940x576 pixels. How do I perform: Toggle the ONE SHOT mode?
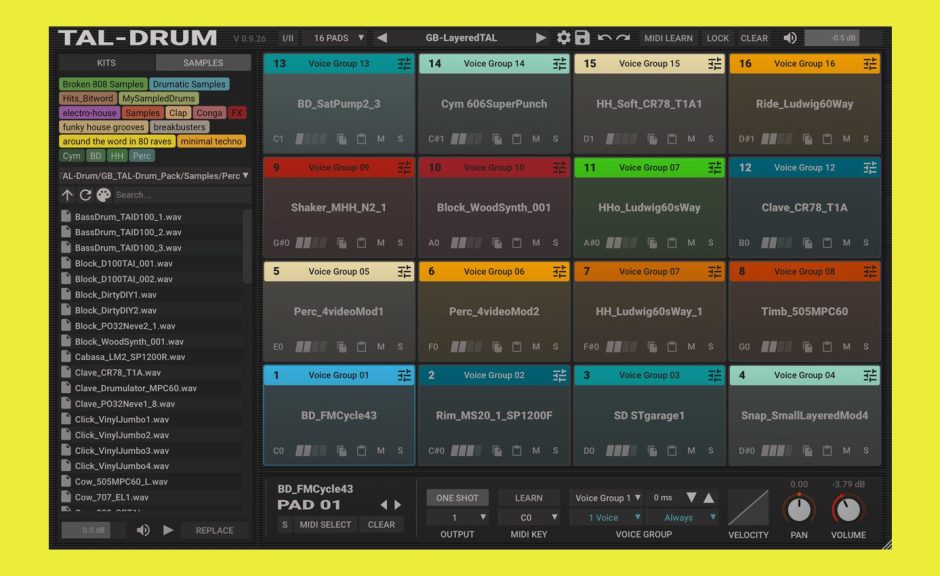pyautogui.click(x=458, y=498)
